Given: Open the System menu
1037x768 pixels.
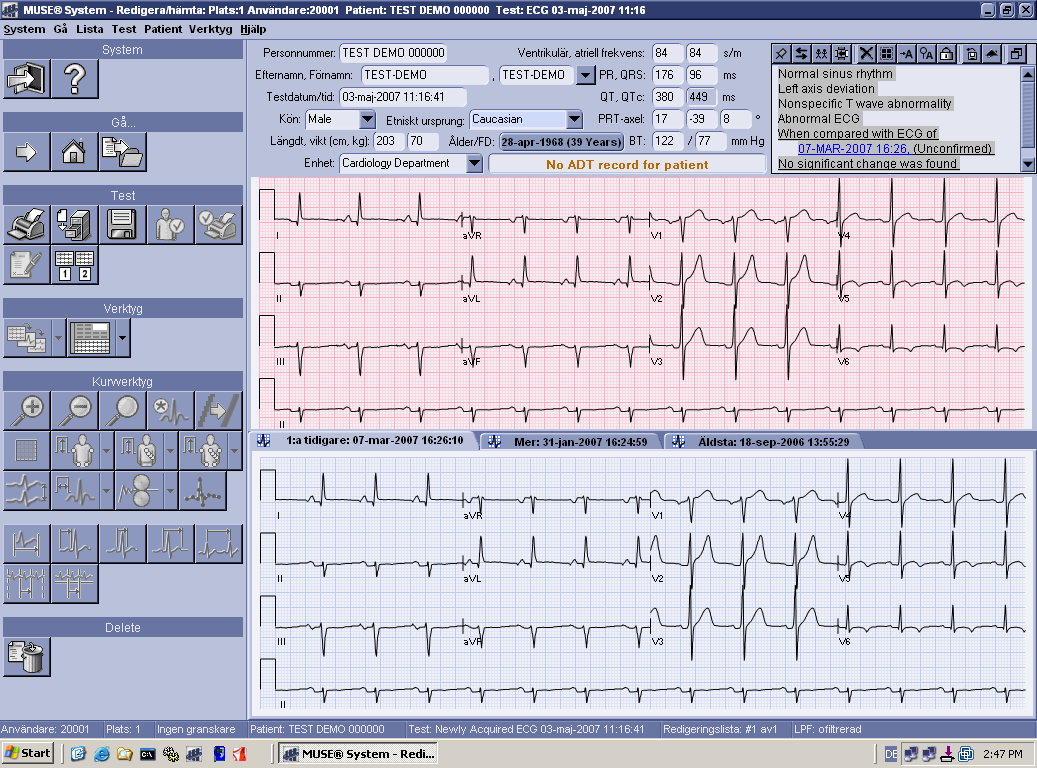Looking at the screenshot, I should (x=24, y=29).
